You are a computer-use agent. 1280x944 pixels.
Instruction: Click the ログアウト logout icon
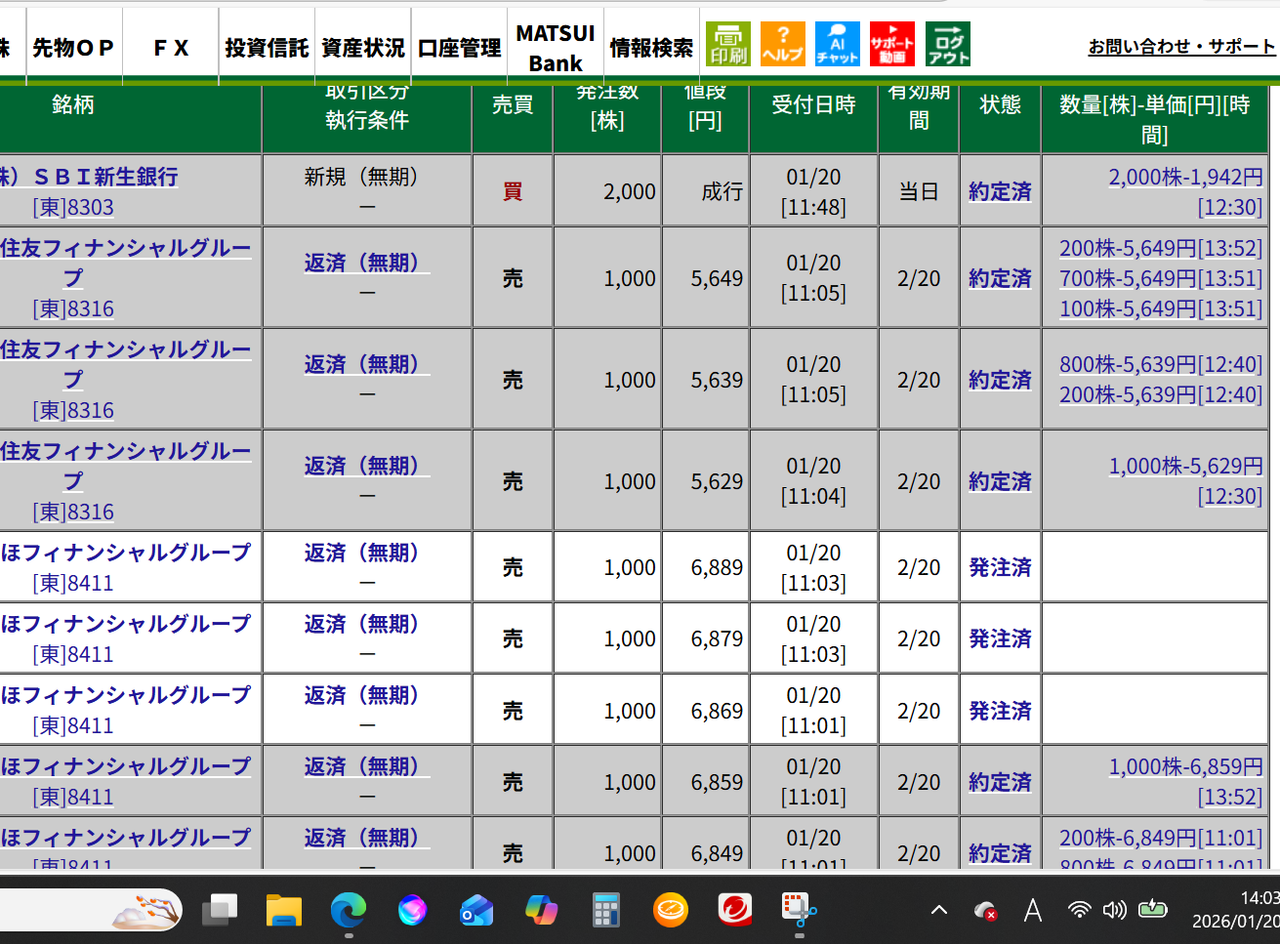pyautogui.click(x=947, y=44)
